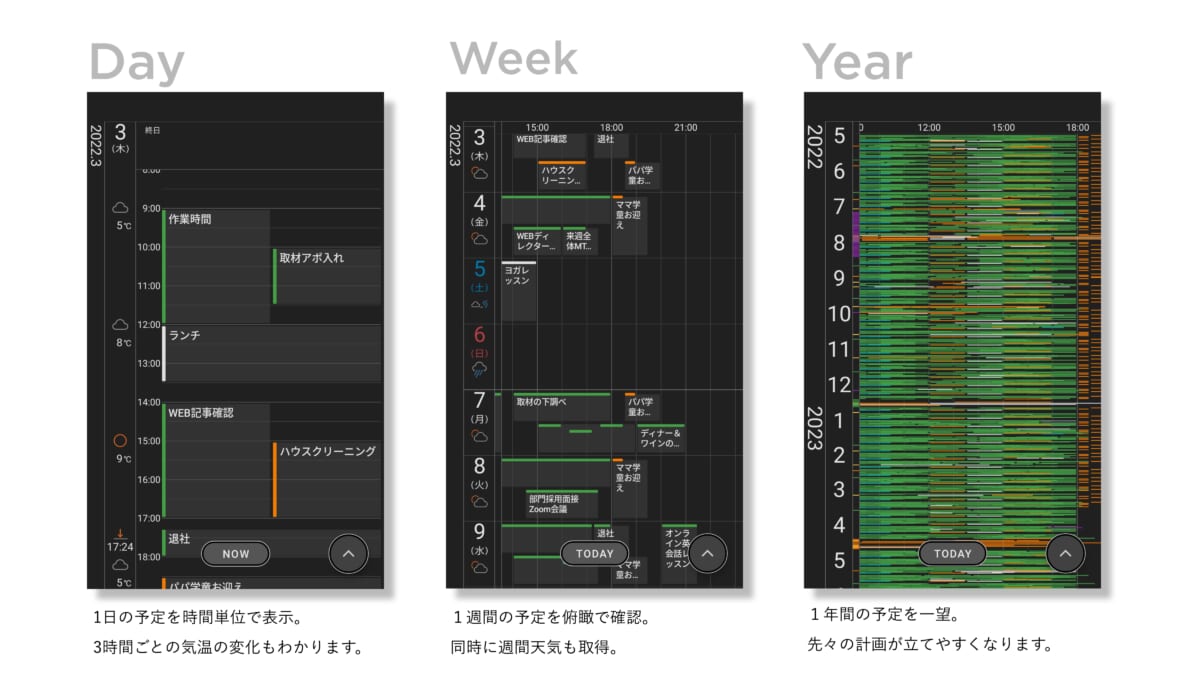Open ハウスクリーニン event on Thursday 3 in Week view

tap(561, 175)
